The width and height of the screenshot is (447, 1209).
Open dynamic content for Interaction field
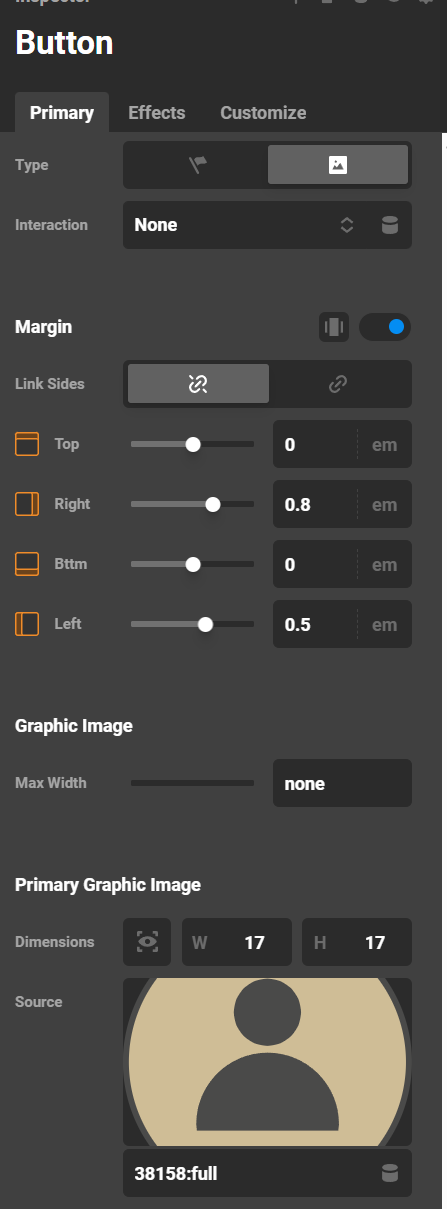pyautogui.click(x=390, y=225)
